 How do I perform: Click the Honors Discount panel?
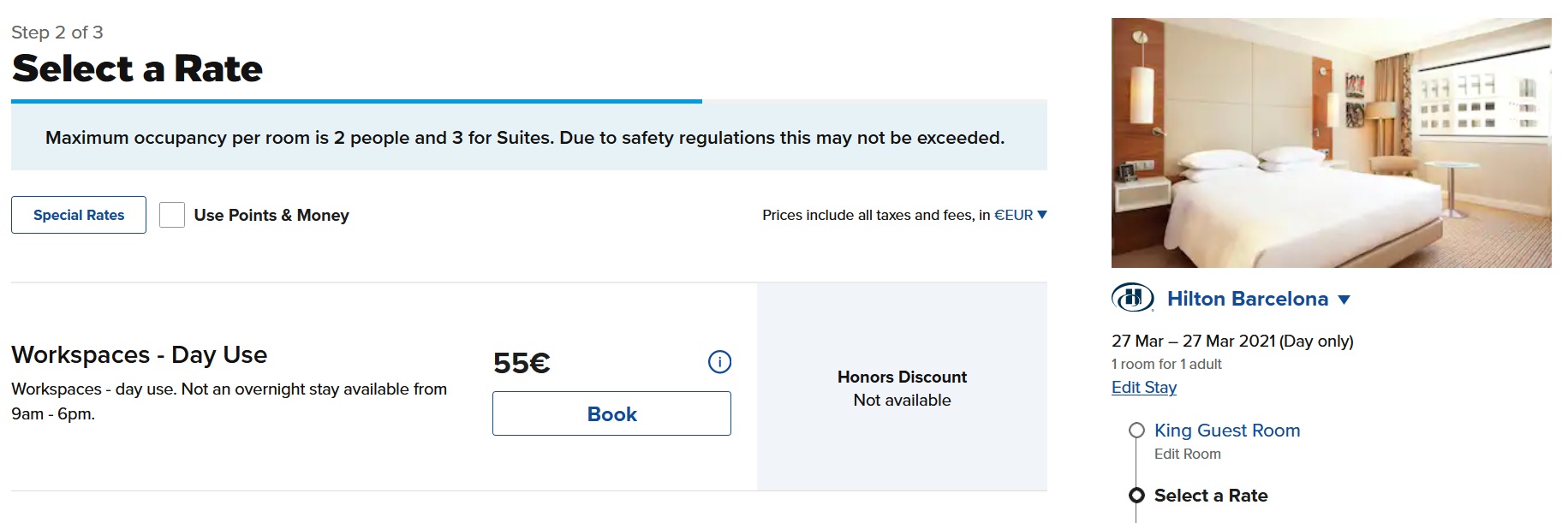pos(902,388)
